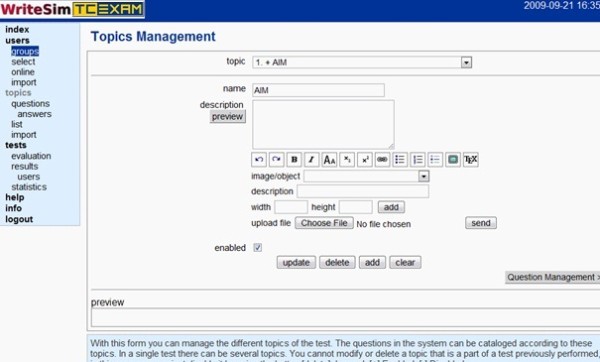Open users under results menu
The height and width of the screenshot is (362, 600).
click(x=29, y=176)
